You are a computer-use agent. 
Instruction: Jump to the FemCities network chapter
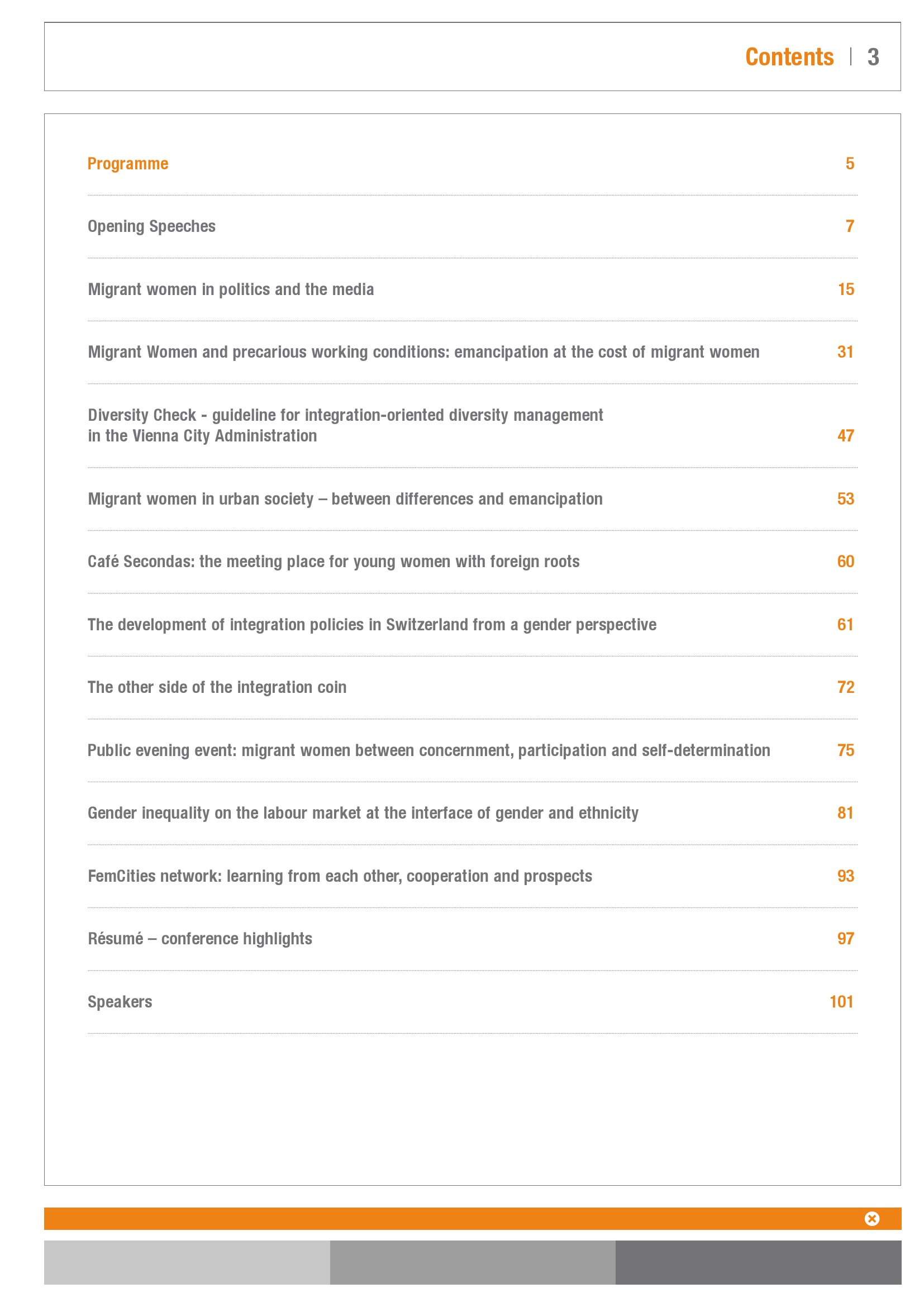340,876
